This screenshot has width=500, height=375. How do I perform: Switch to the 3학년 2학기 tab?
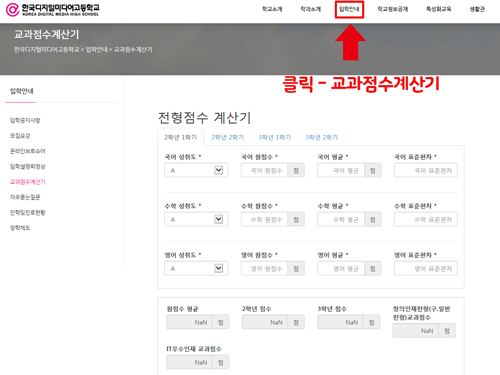322,137
